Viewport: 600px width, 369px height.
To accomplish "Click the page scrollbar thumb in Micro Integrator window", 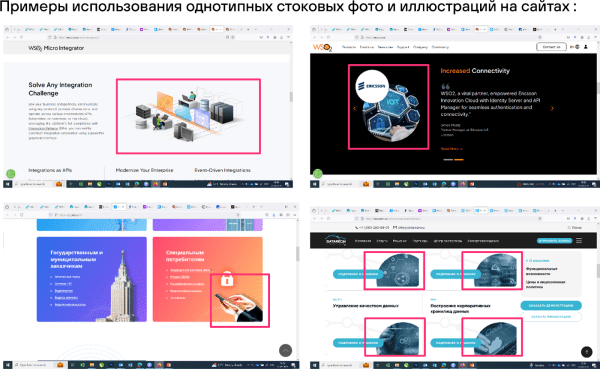I will pyautogui.click(x=291, y=96).
